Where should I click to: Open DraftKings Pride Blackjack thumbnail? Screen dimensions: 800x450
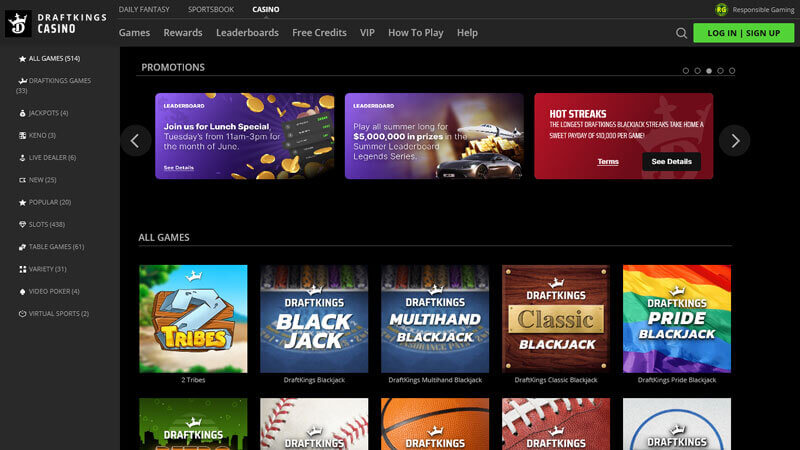pyautogui.click(x=677, y=319)
